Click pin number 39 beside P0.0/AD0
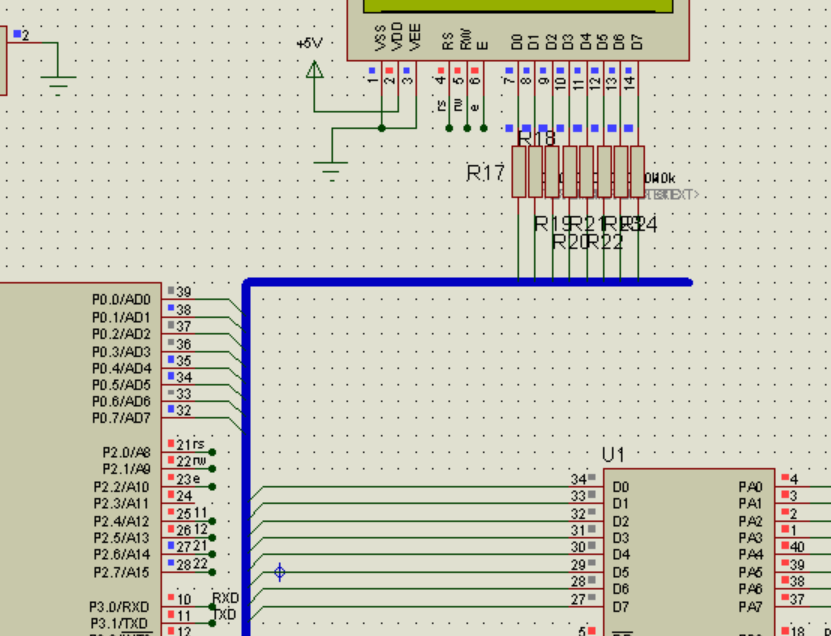The height and width of the screenshot is (636, 831). pyautogui.click(x=184, y=292)
